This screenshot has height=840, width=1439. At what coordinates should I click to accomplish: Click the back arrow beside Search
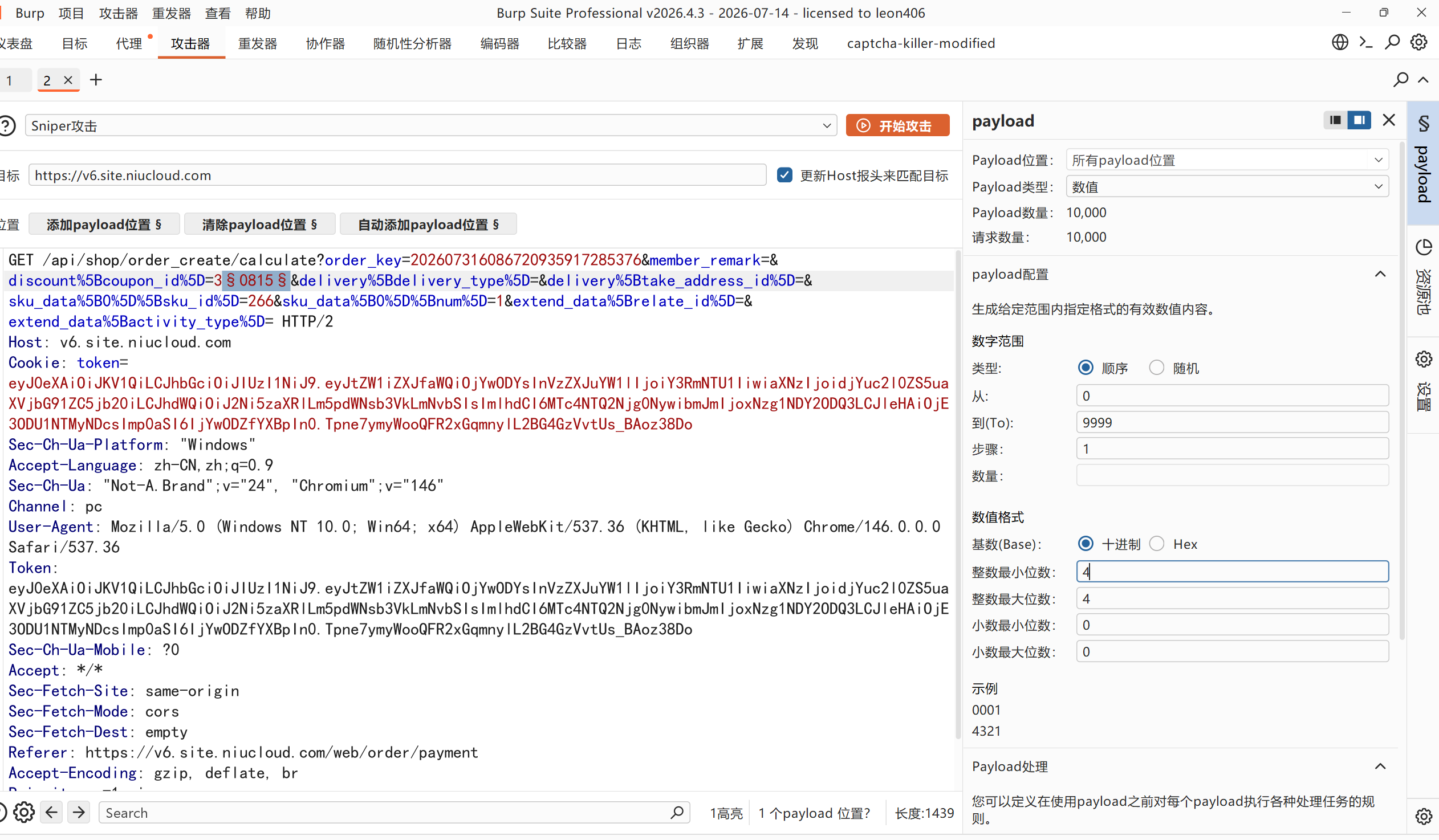pos(51,812)
